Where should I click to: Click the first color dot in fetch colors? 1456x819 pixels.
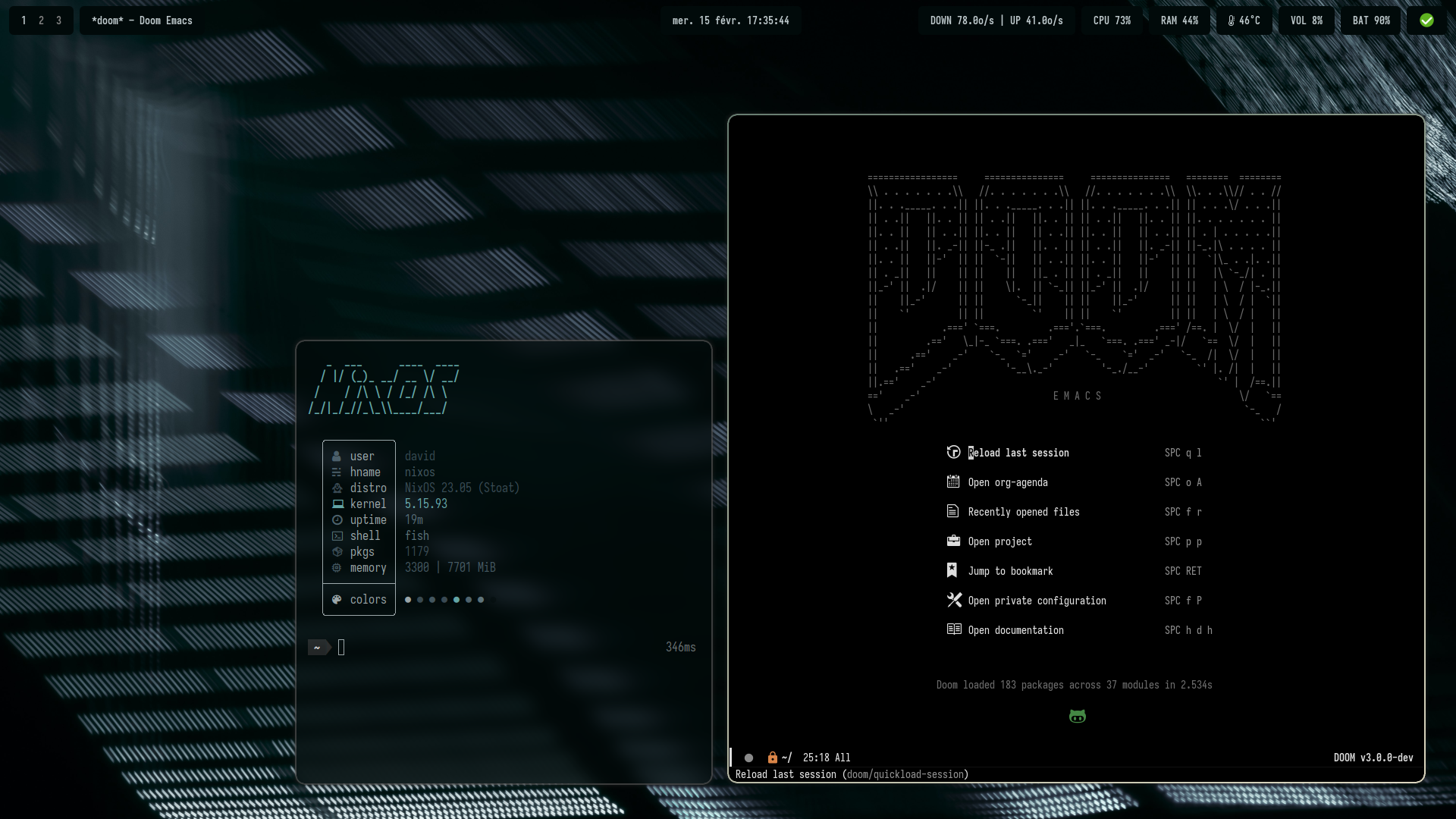pyautogui.click(x=408, y=600)
